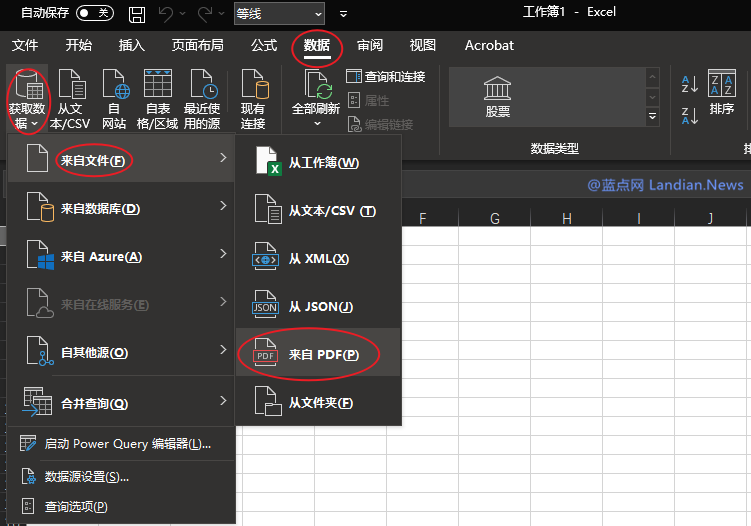Click 编辑链接 (Edit Links) button

point(380,125)
